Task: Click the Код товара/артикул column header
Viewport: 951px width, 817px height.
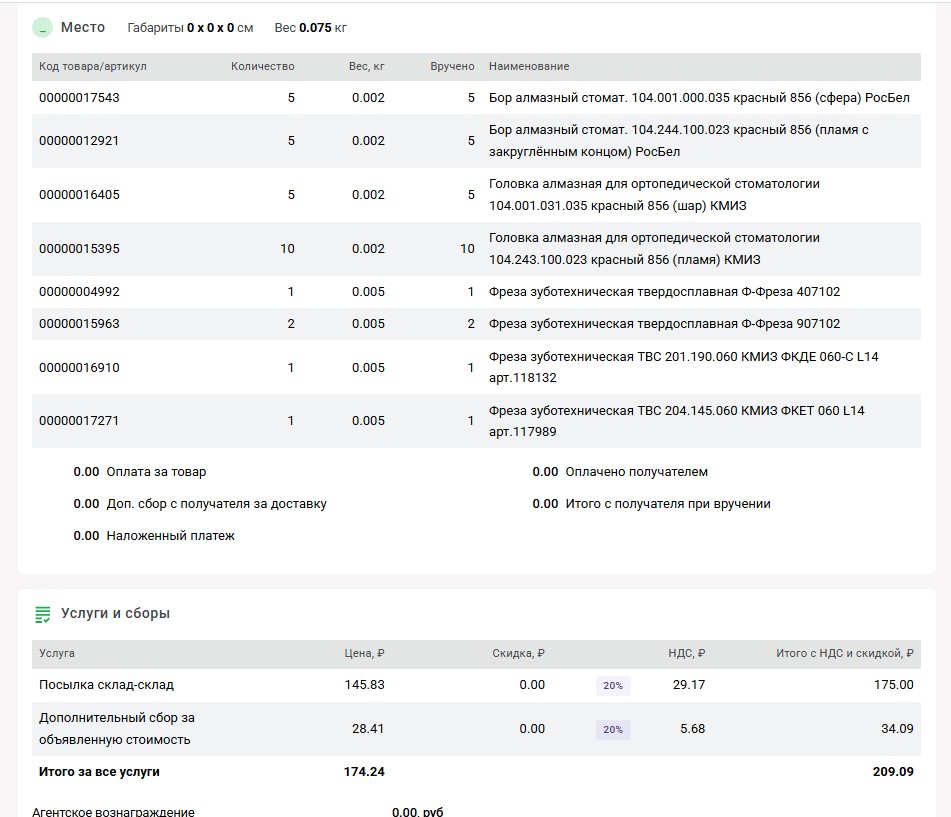Action: (93, 67)
